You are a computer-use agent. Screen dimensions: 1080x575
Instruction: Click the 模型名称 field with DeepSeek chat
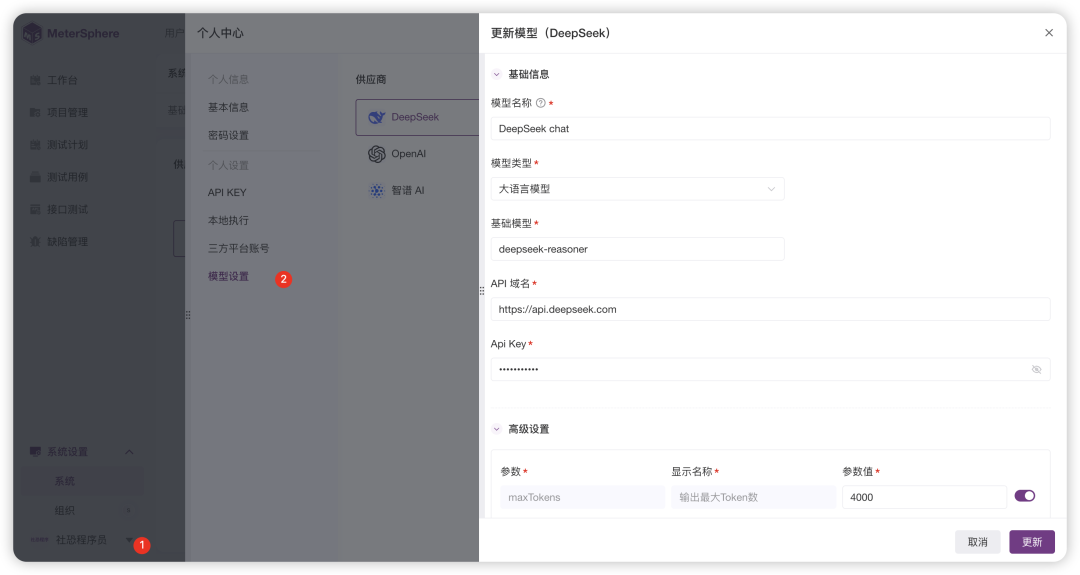pyautogui.click(x=770, y=129)
